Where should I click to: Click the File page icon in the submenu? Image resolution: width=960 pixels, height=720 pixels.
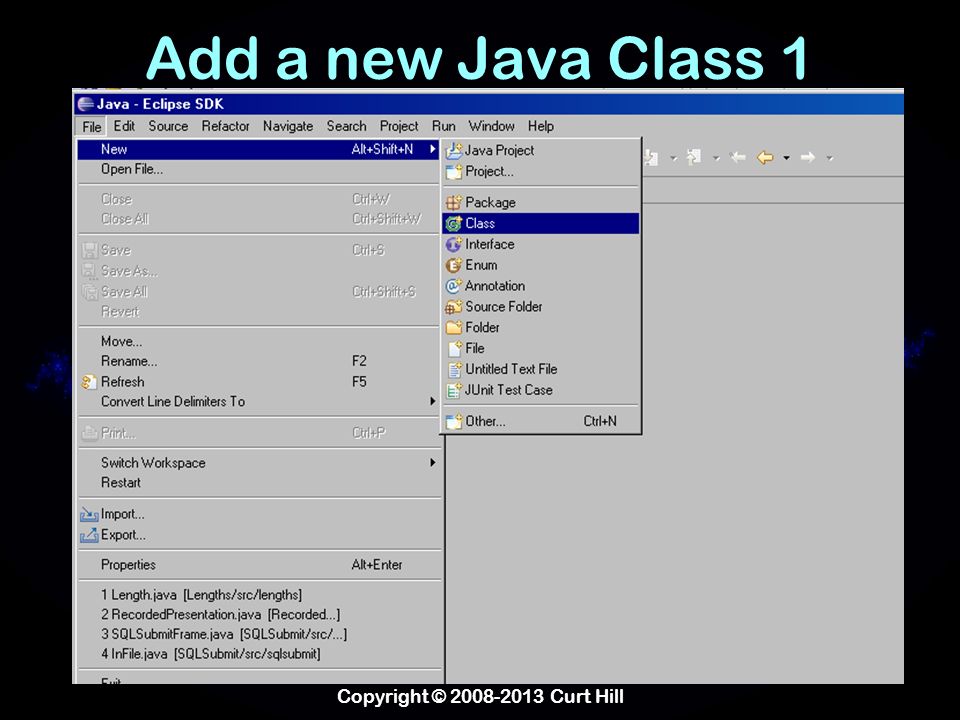[455, 348]
